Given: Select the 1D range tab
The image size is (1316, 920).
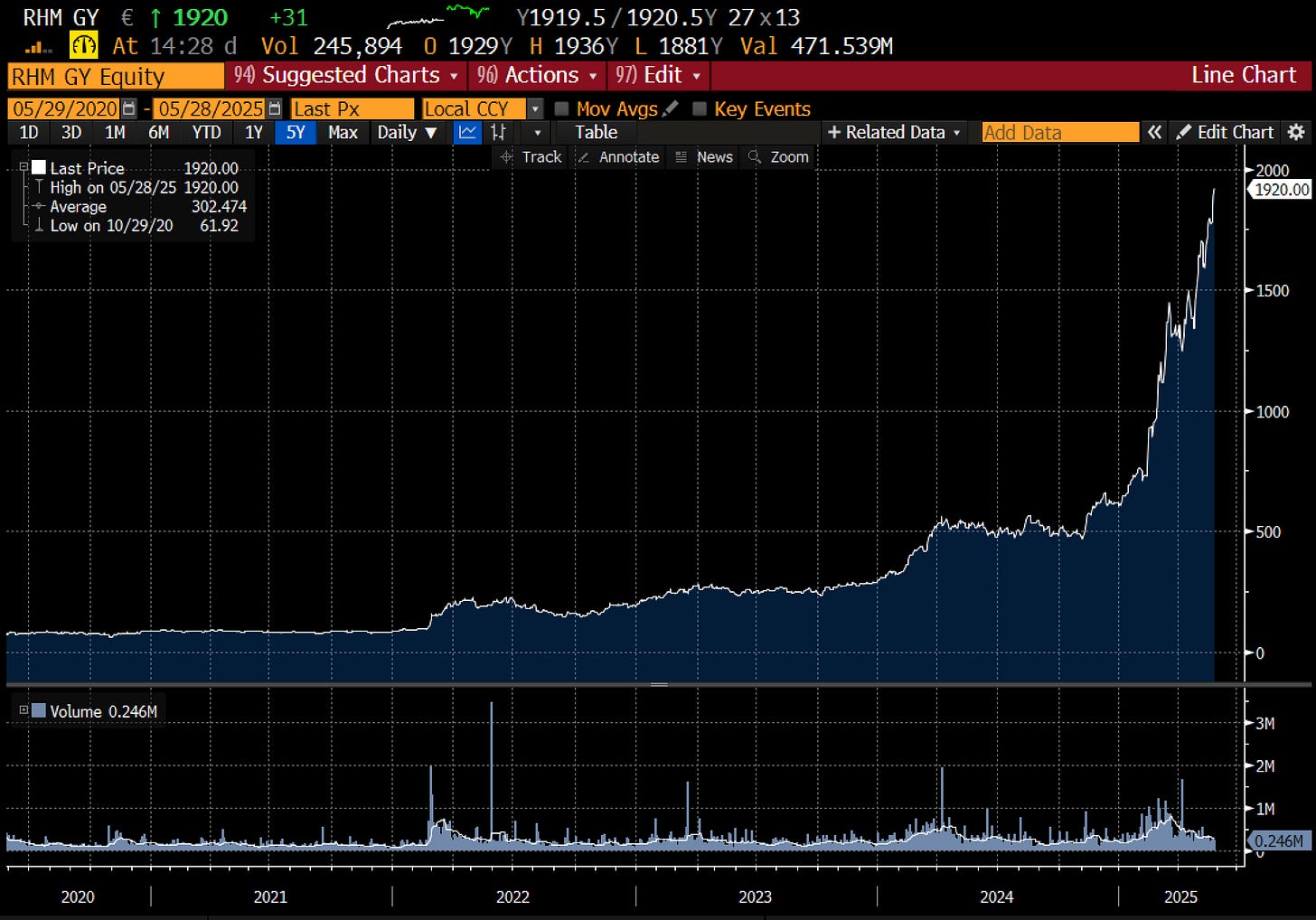Looking at the screenshot, I should coord(29,132).
